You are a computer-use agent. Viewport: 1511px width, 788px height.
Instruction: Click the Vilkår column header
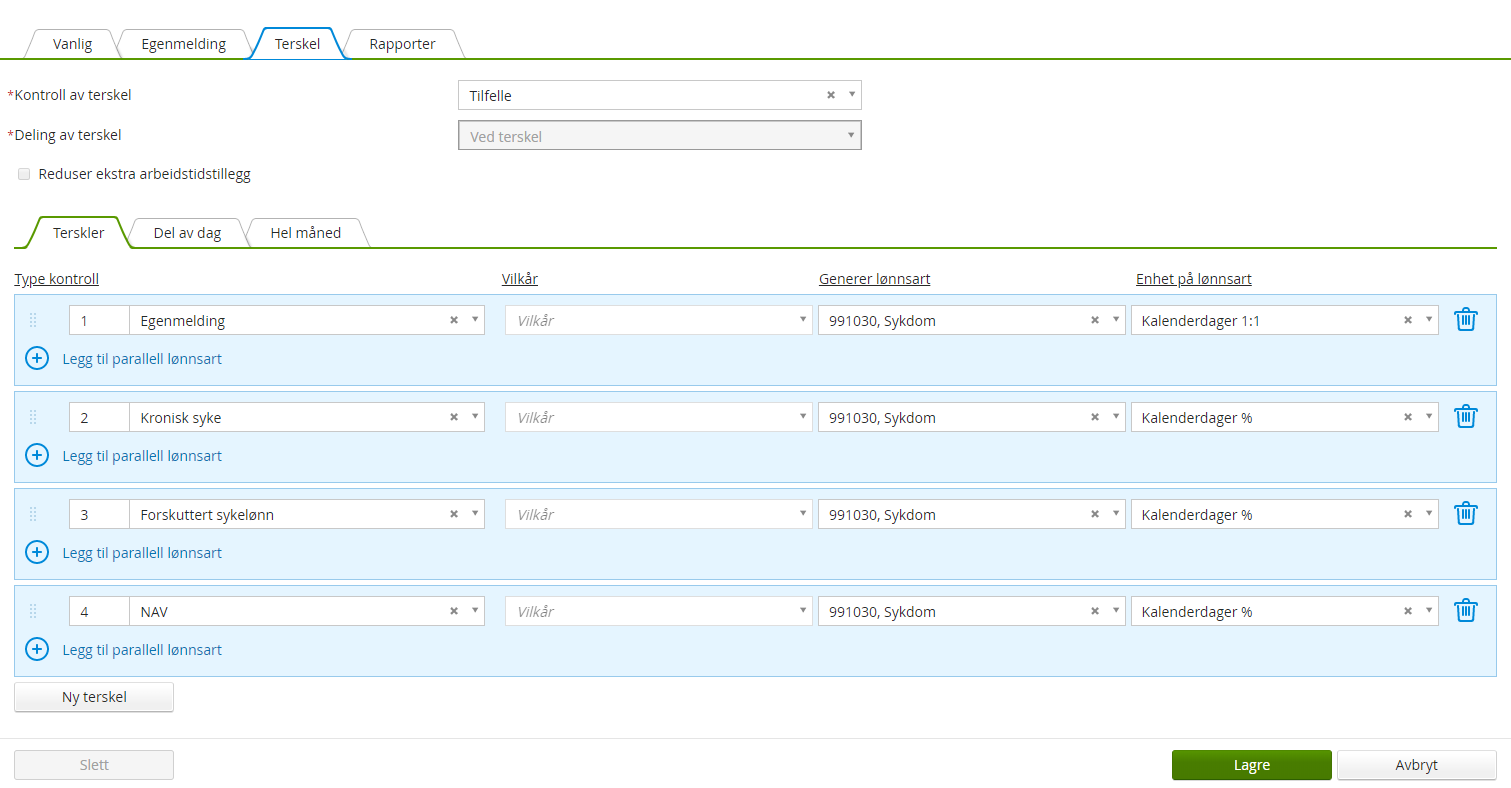coord(520,279)
